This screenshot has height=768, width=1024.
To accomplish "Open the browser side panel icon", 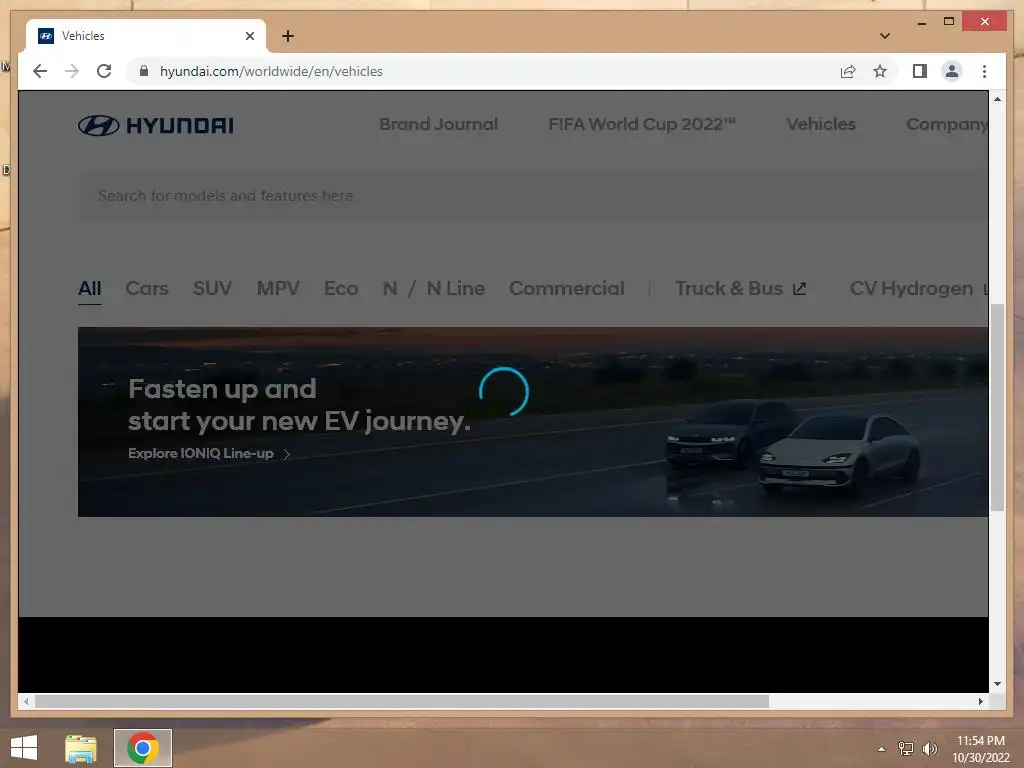I will click(920, 71).
